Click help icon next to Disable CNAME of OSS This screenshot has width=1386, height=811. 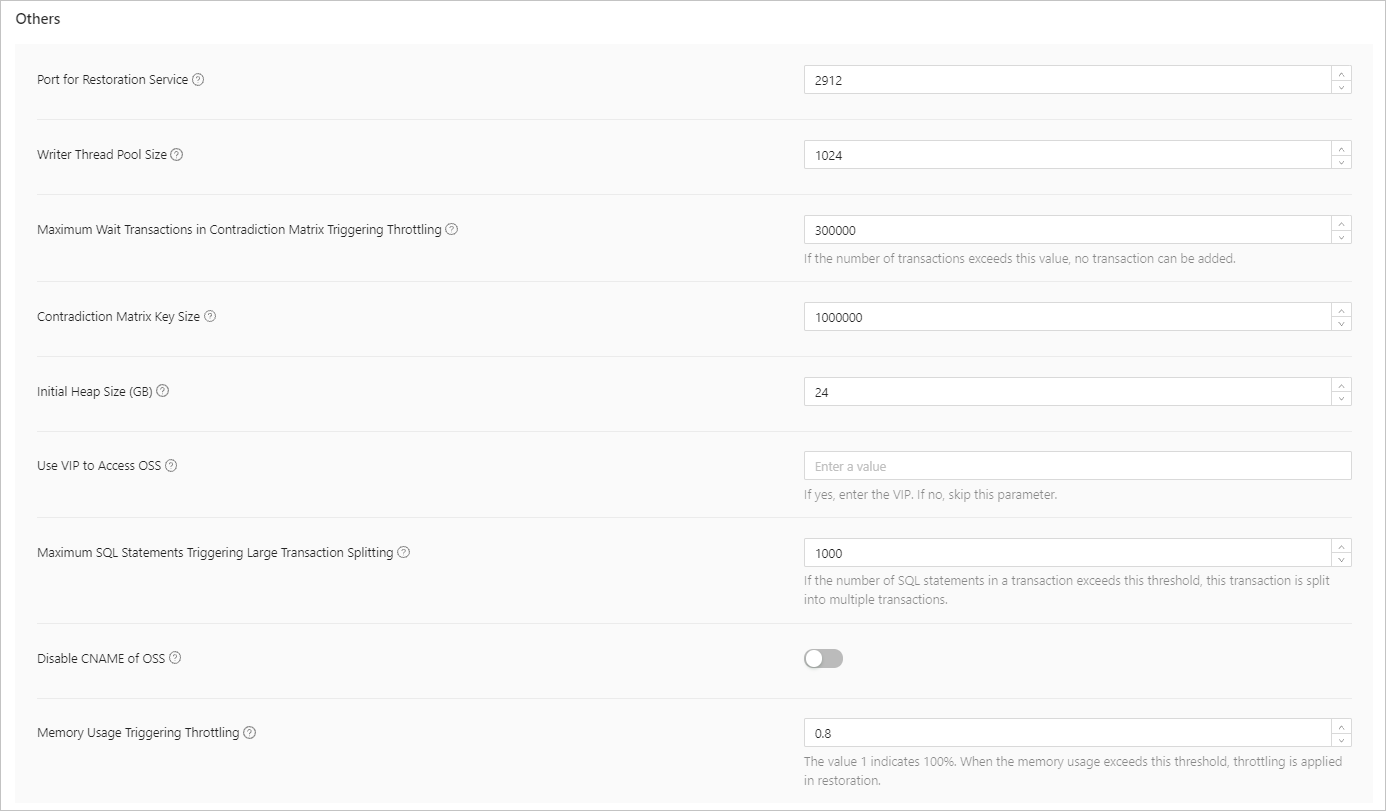[175, 658]
